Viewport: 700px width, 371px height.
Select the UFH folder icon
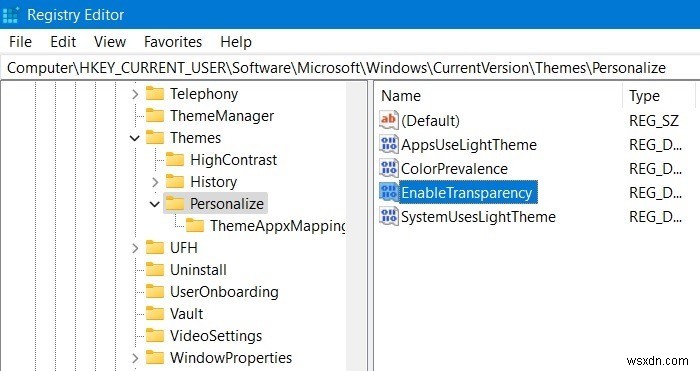155,247
